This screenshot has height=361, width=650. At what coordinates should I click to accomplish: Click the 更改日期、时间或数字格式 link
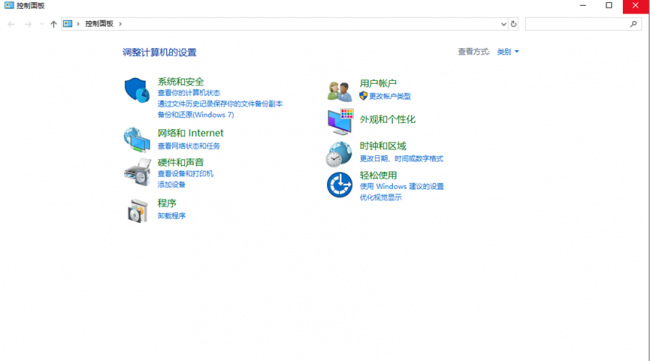[401, 159]
